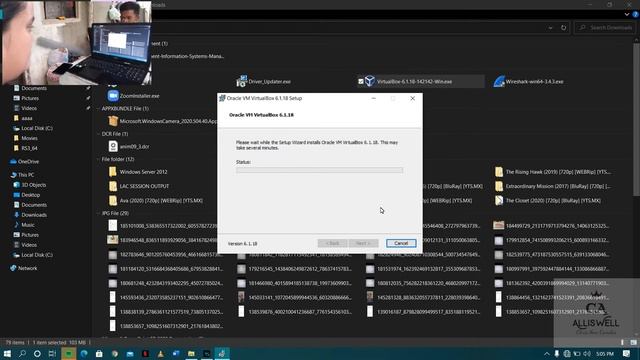The image size is (640, 360).
Task: Show hidden system tray icons
Action: (547, 353)
